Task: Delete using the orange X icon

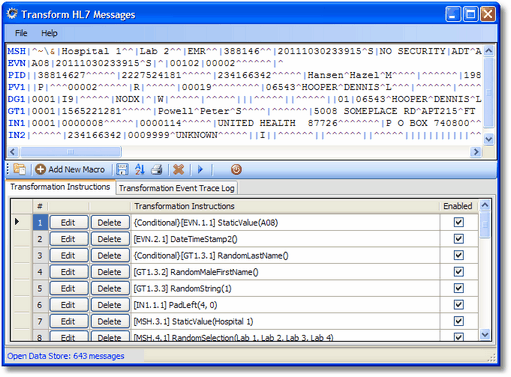Action: pos(179,170)
